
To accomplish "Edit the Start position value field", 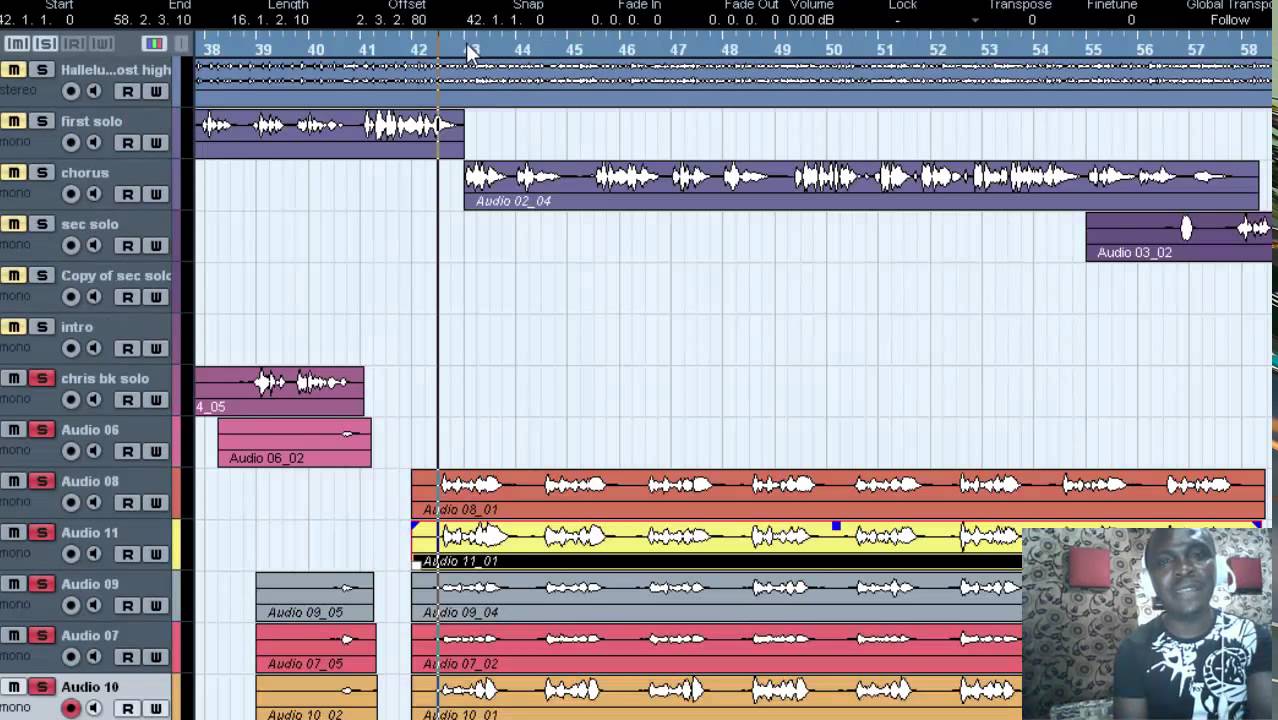I will (x=37, y=20).
